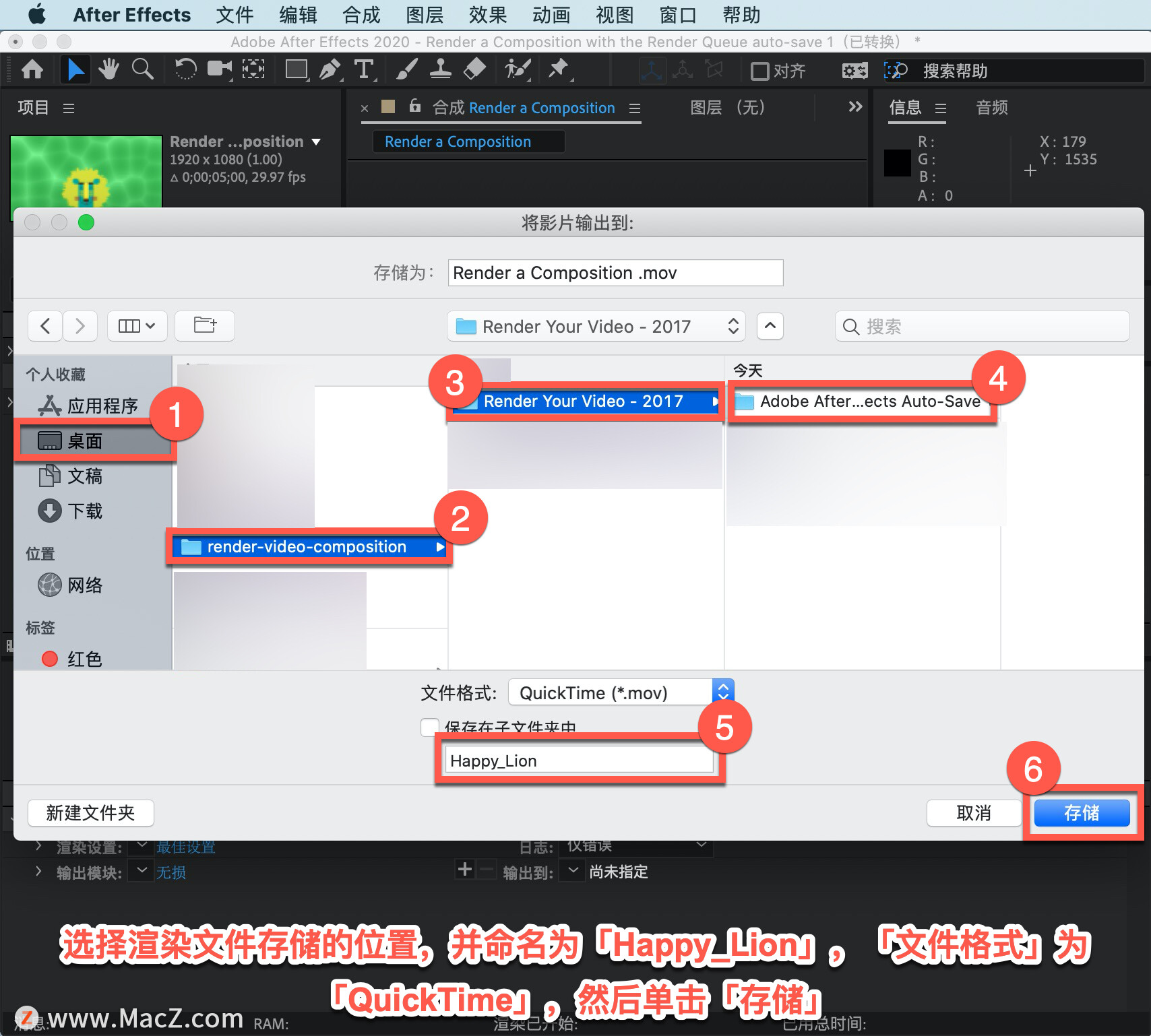Screen dimensions: 1151x1036
Task: Click the 无损 output module link
Action: (x=171, y=872)
